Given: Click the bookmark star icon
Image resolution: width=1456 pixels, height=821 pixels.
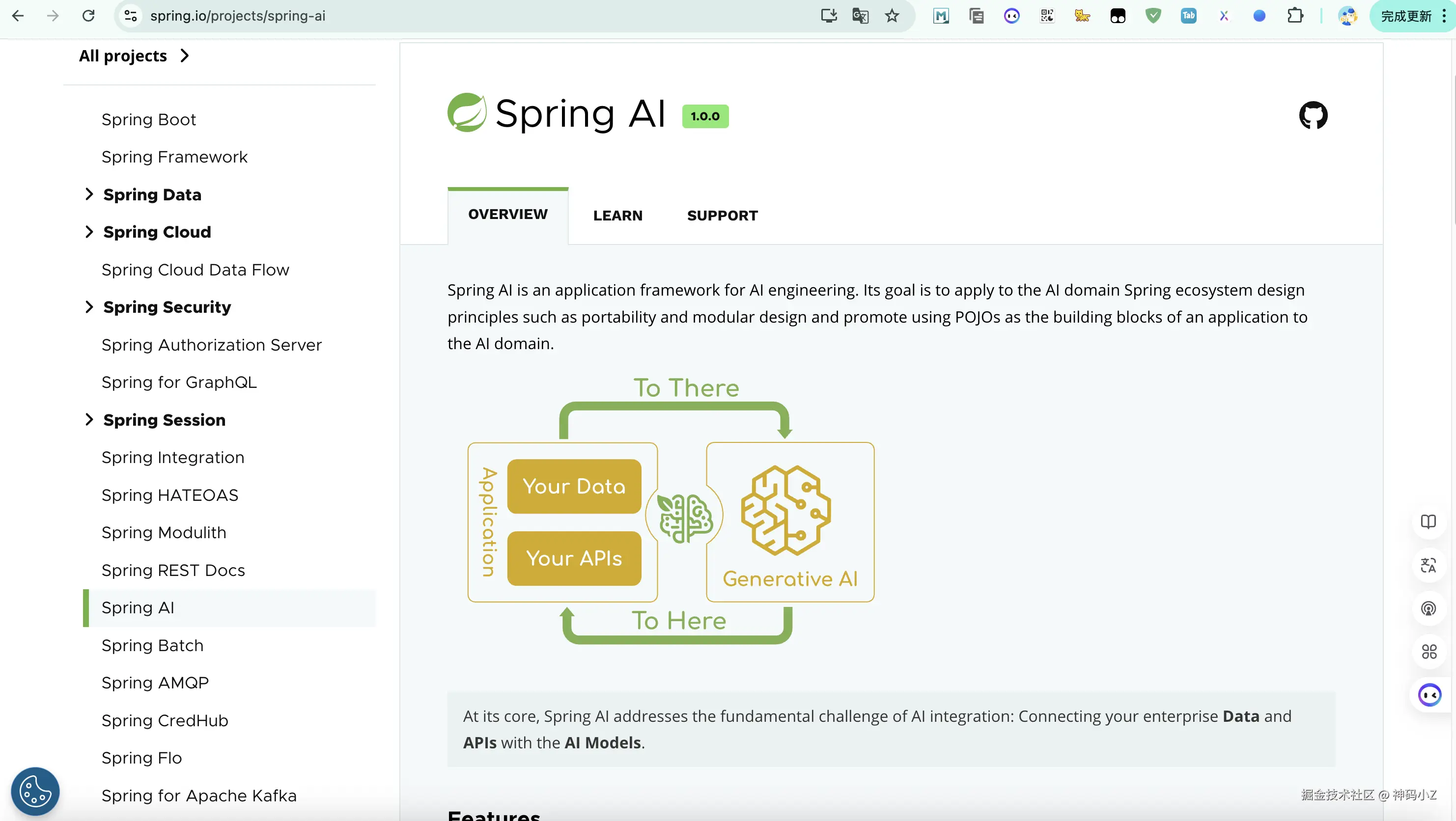Looking at the screenshot, I should click(x=892, y=16).
